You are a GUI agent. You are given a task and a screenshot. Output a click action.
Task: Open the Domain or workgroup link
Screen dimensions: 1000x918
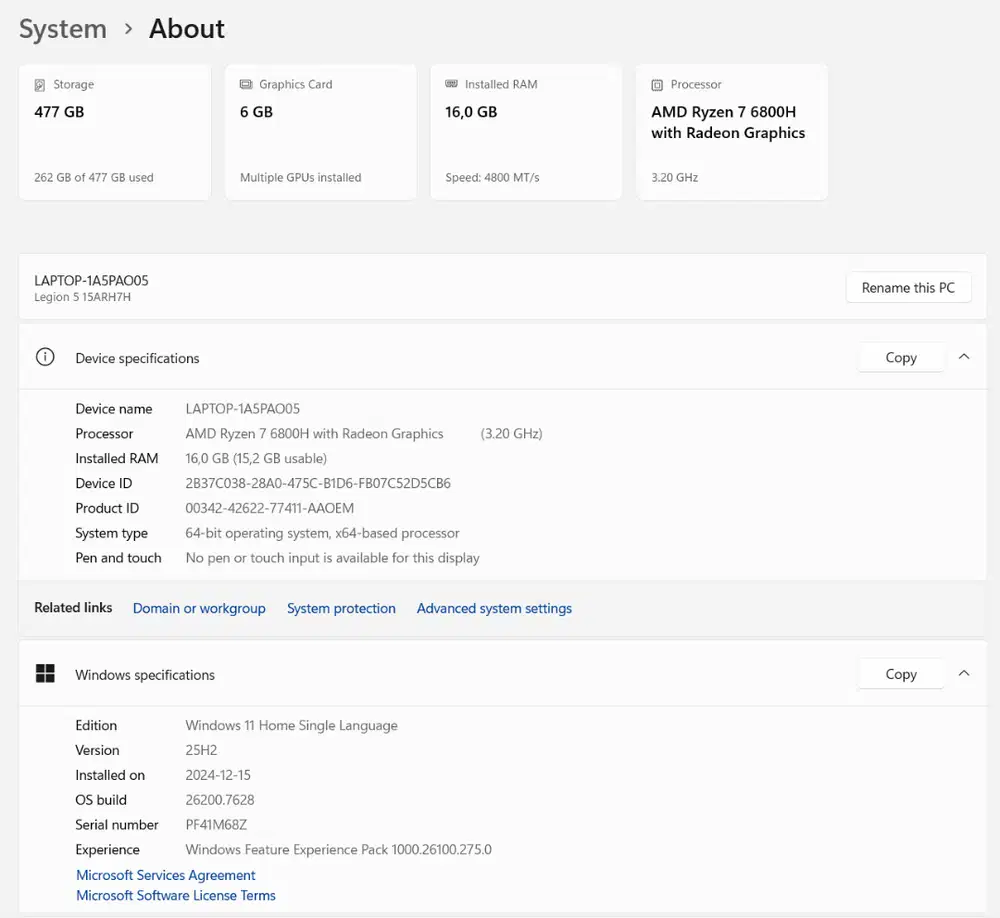coord(199,608)
